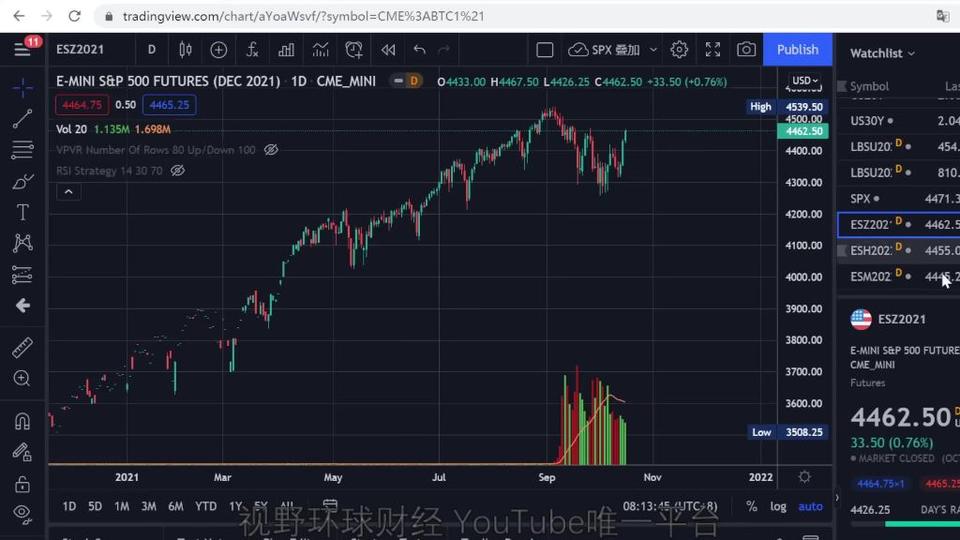Select the brush drawing tool
The height and width of the screenshot is (540, 960).
23,181
